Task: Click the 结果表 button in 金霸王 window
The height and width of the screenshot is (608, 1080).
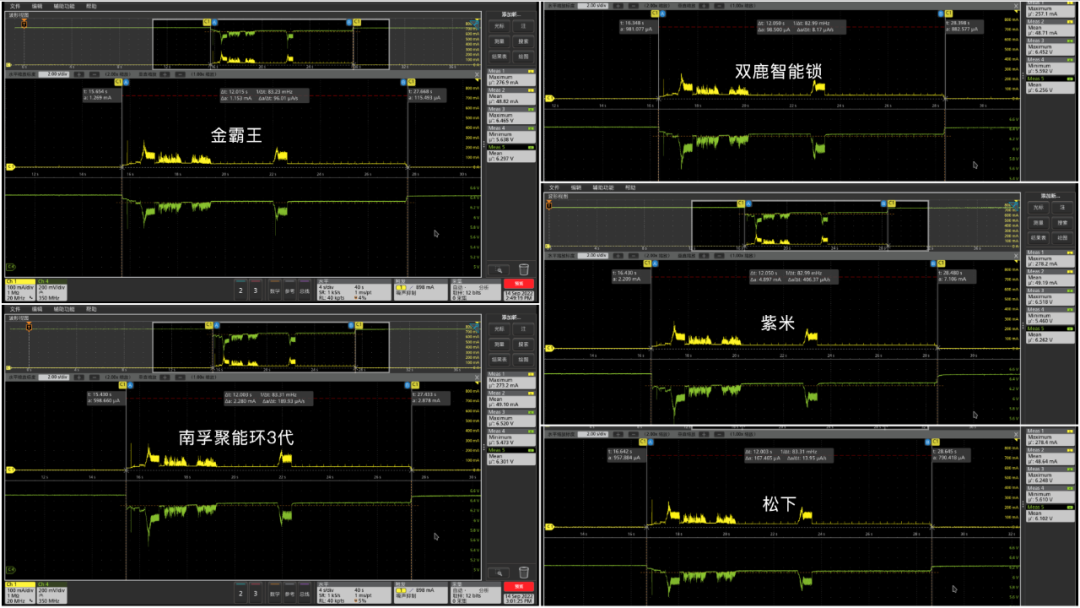Action: pos(499,56)
